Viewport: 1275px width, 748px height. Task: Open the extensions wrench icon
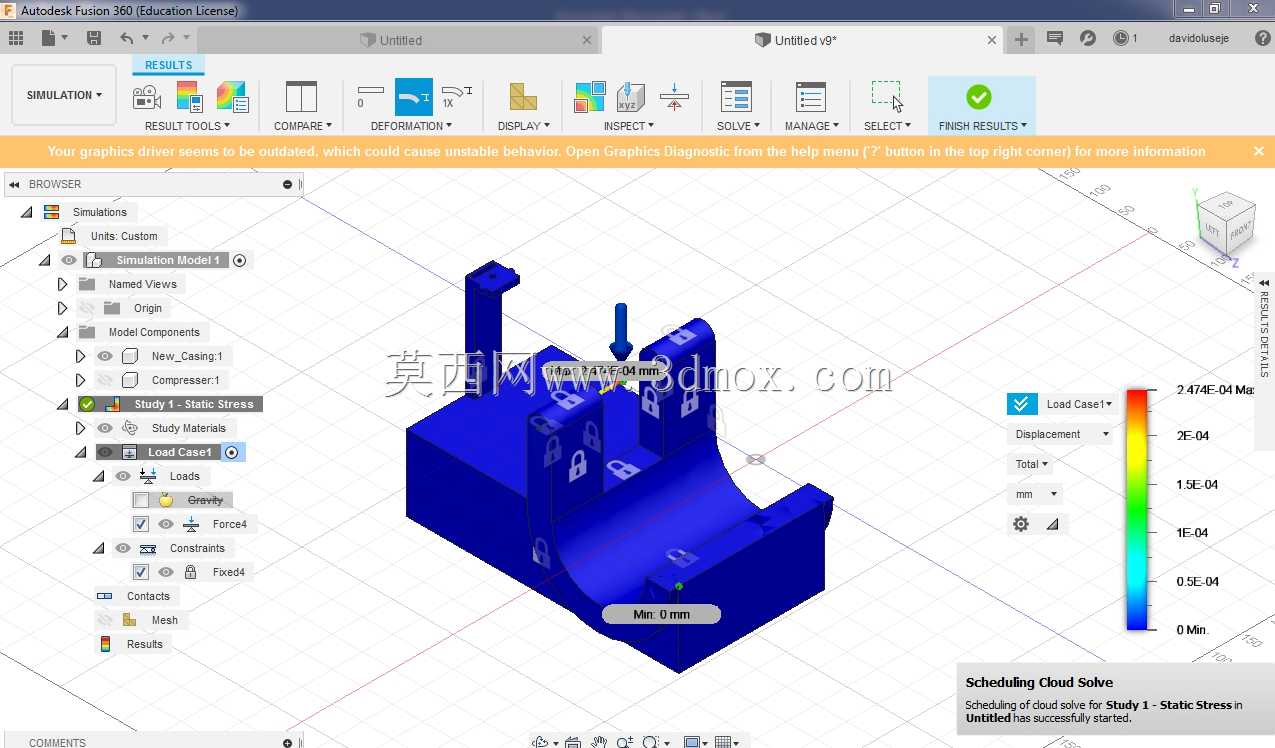click(x=1088, y=38)
